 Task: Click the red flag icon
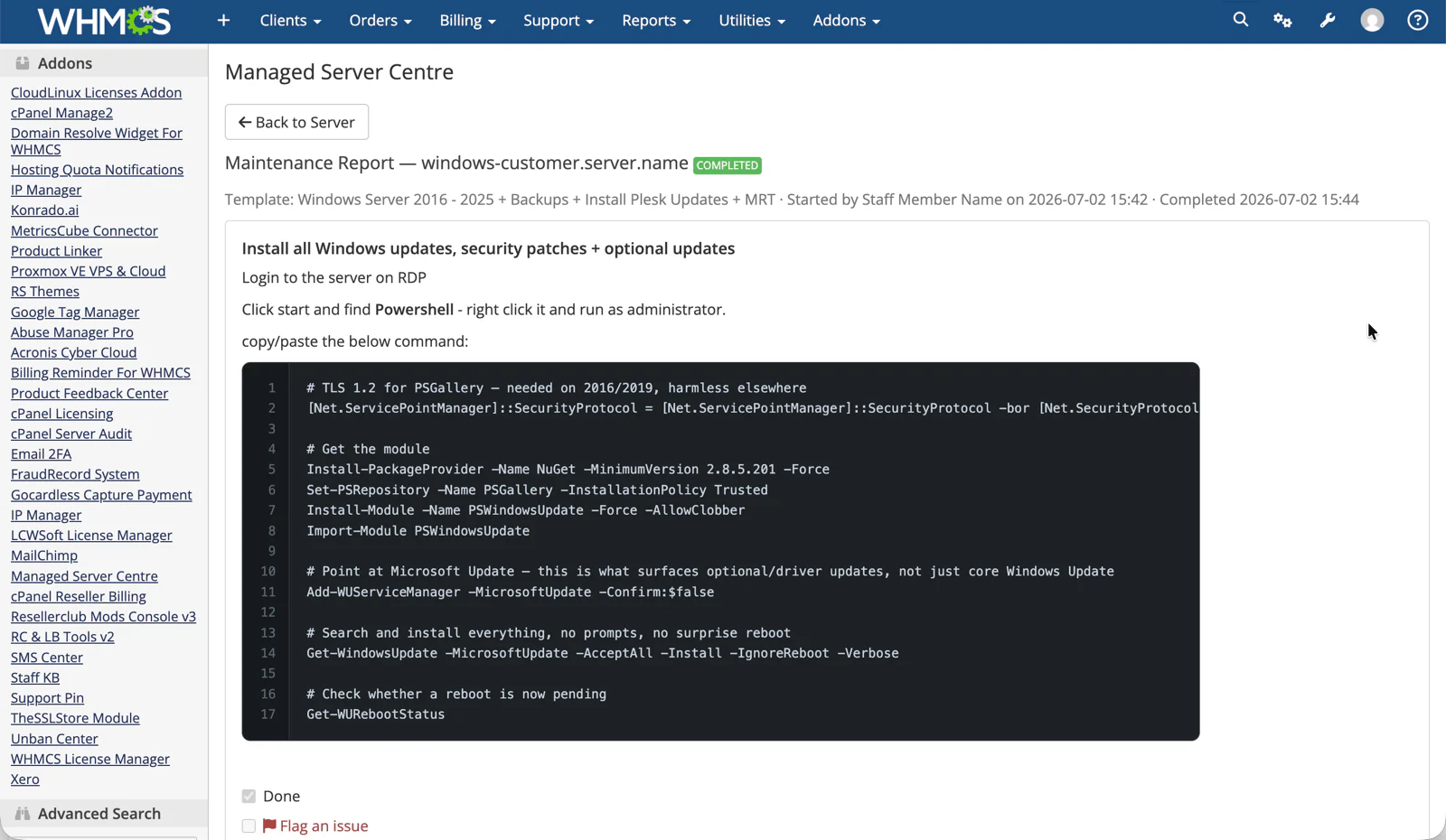[x=269, y=826]
